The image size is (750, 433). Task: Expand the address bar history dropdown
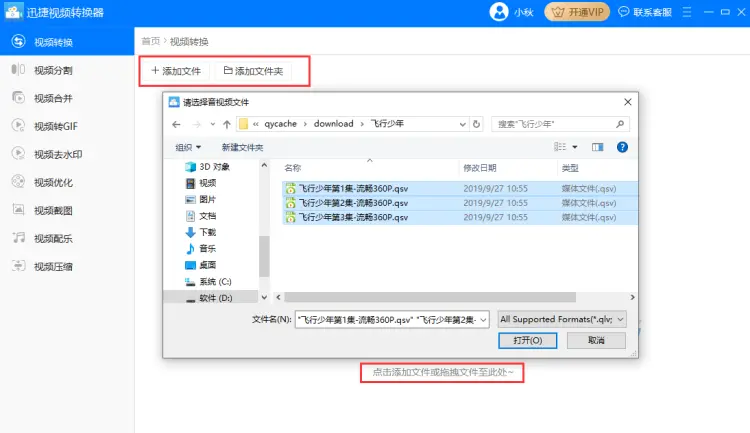pos(463,124)
